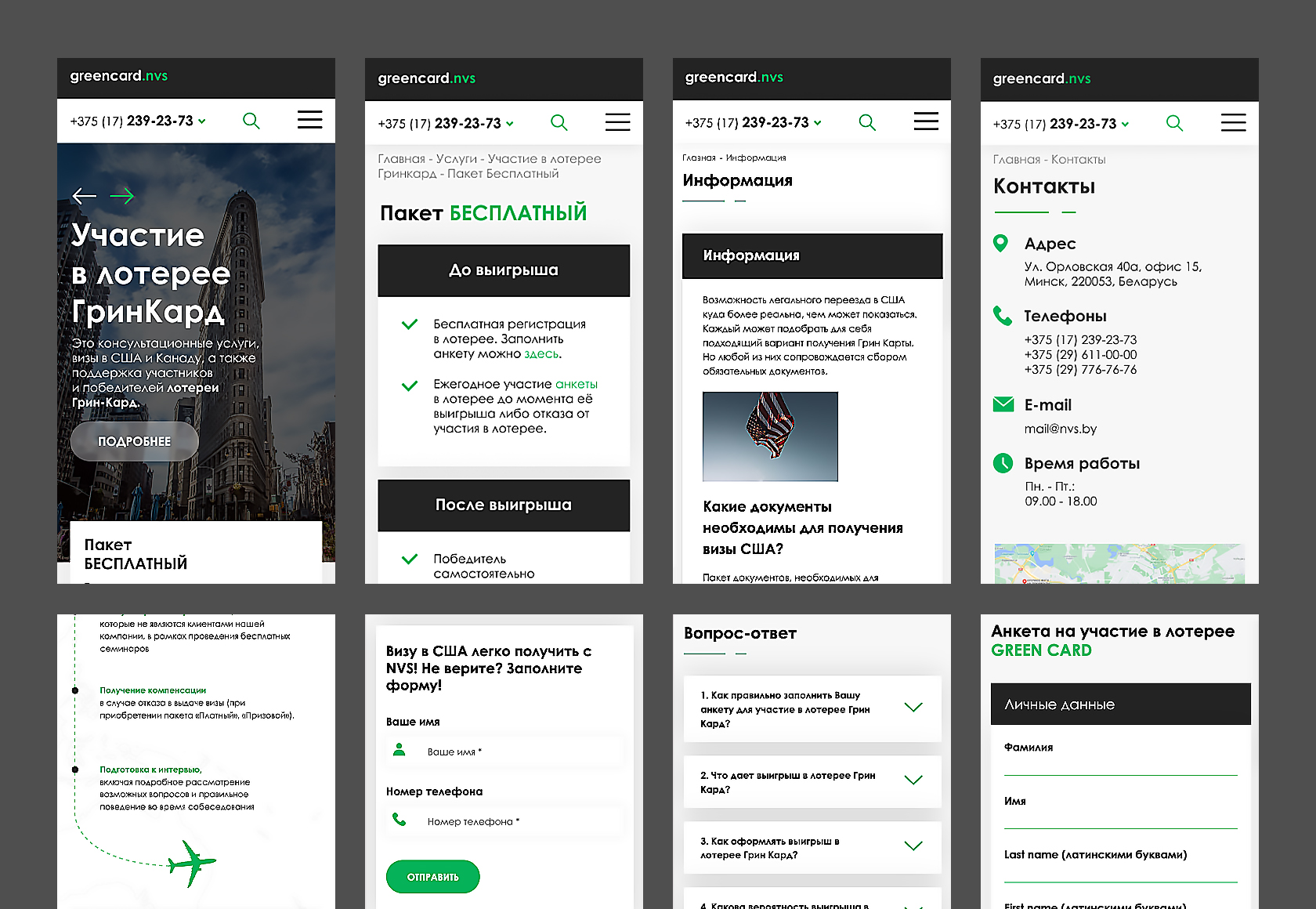Click the Ваше имя input field

coord(517,751)
